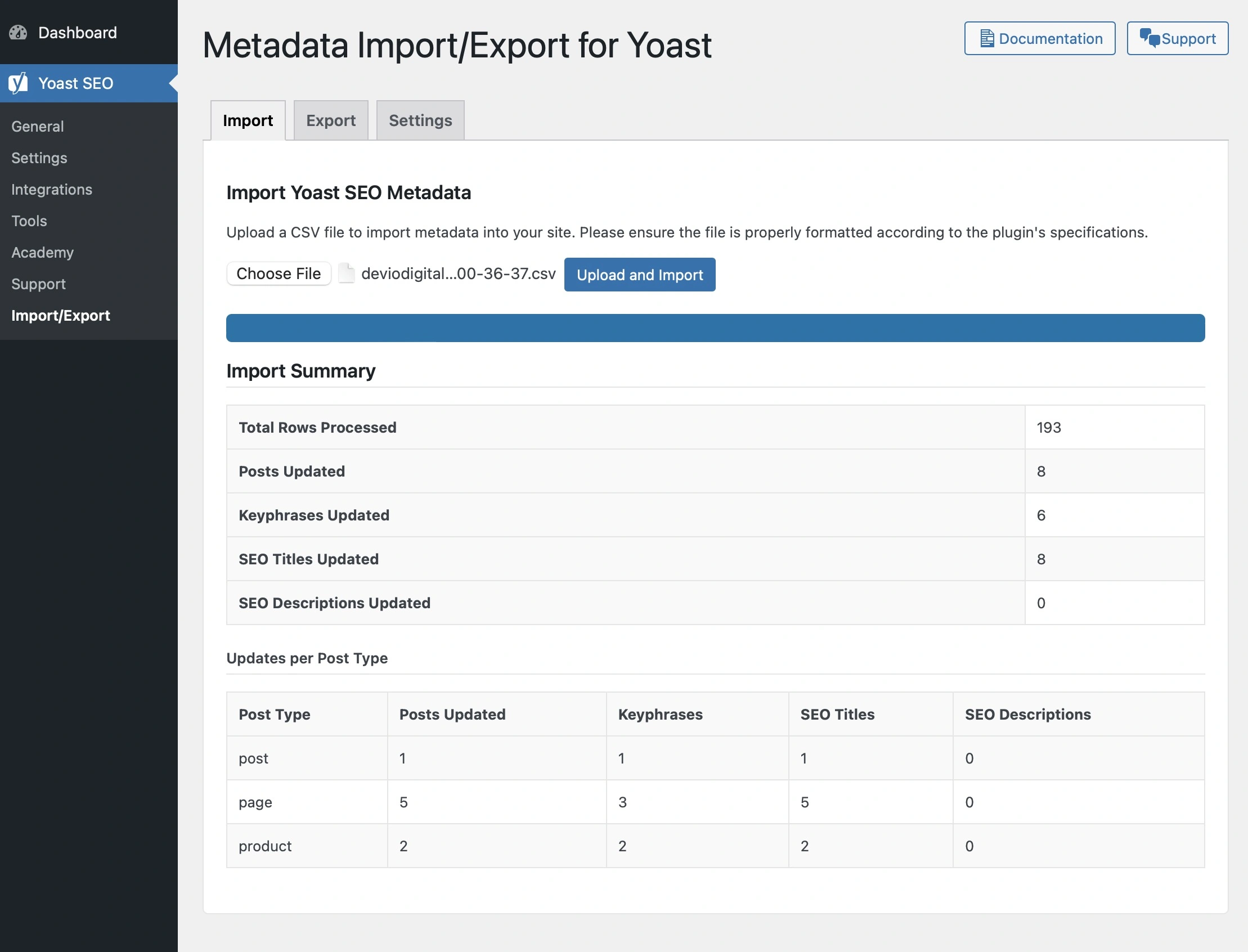Click the value 193
The width and height of the screenshot is (1248, 952).
click(1048, 427)
